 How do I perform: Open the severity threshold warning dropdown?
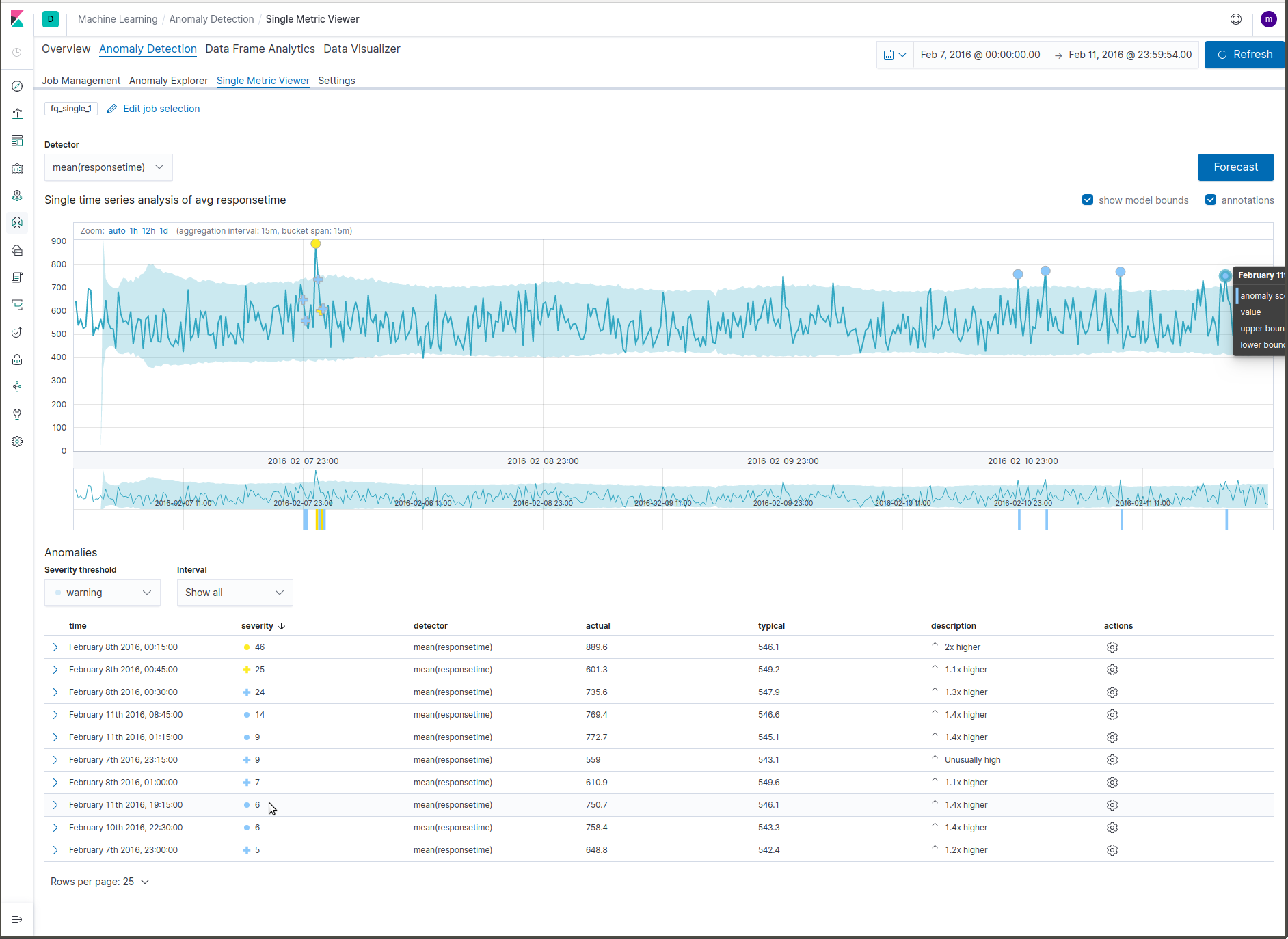pos(102,592)
